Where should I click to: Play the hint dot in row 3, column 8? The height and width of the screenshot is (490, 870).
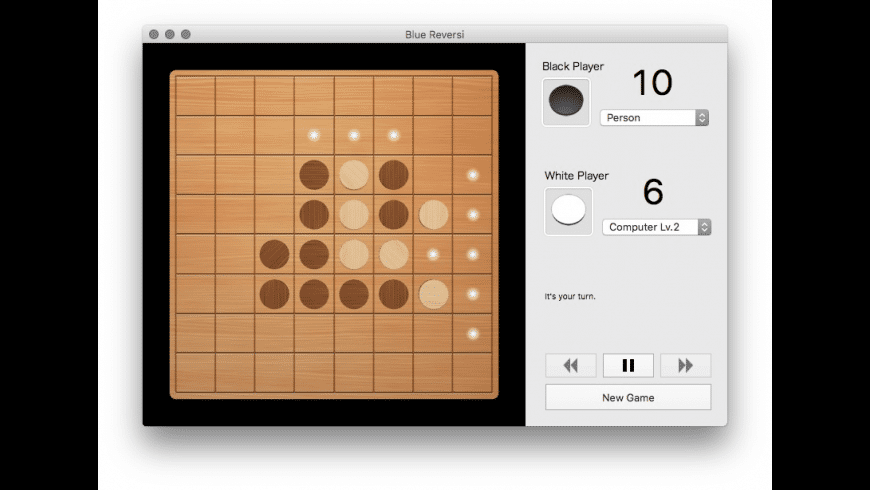(x=473, y=175)
